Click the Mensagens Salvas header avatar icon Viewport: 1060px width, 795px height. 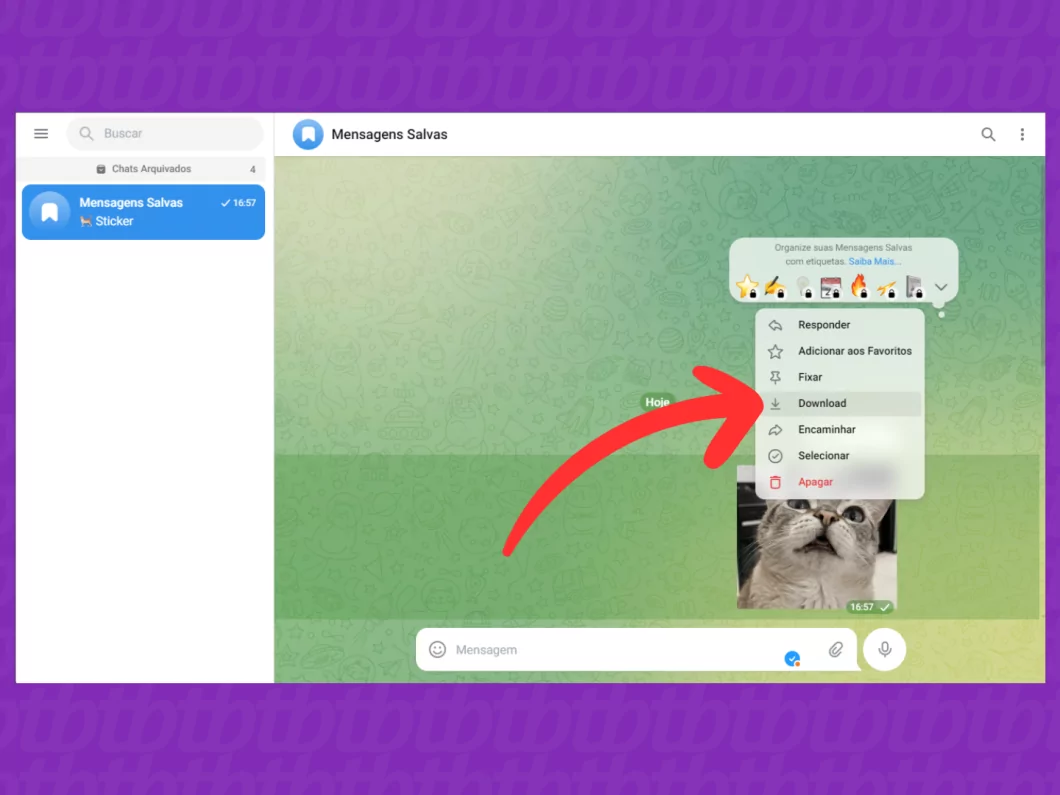click(x=308, y=134)
